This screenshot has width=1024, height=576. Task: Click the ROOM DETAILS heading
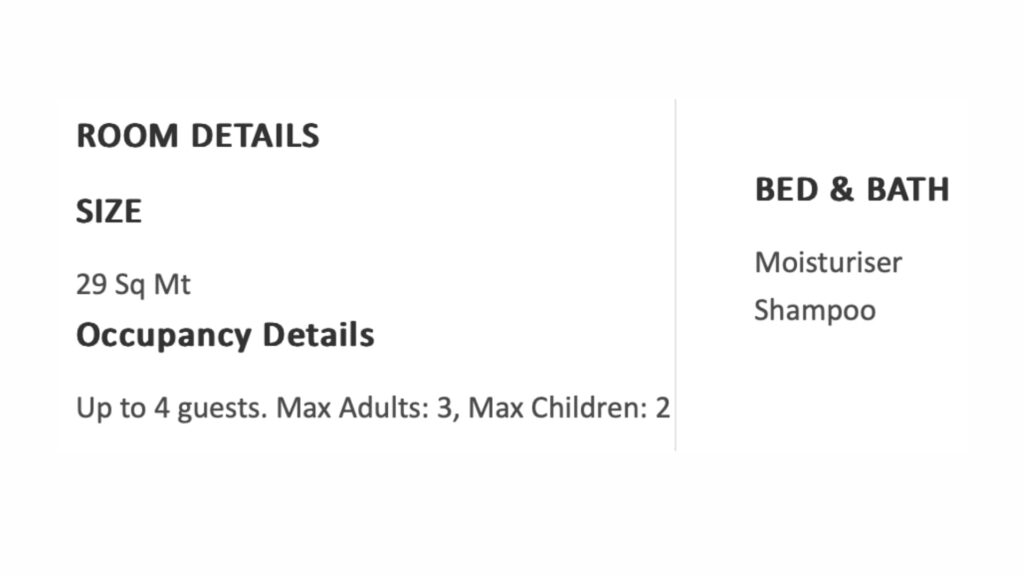click(198, 136)
